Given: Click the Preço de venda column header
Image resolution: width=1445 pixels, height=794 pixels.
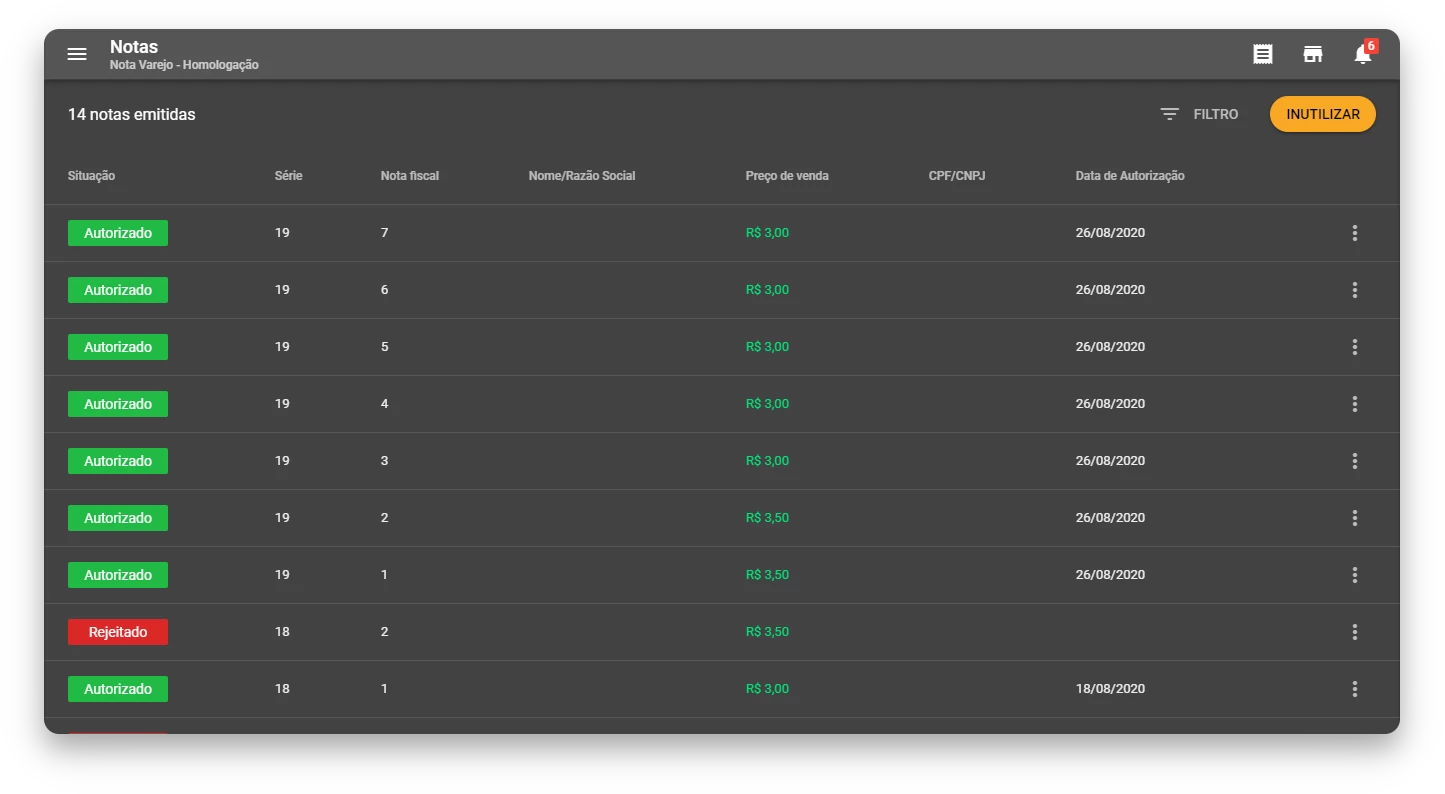Looking at the screenshot, I should [x=787, y=176].
